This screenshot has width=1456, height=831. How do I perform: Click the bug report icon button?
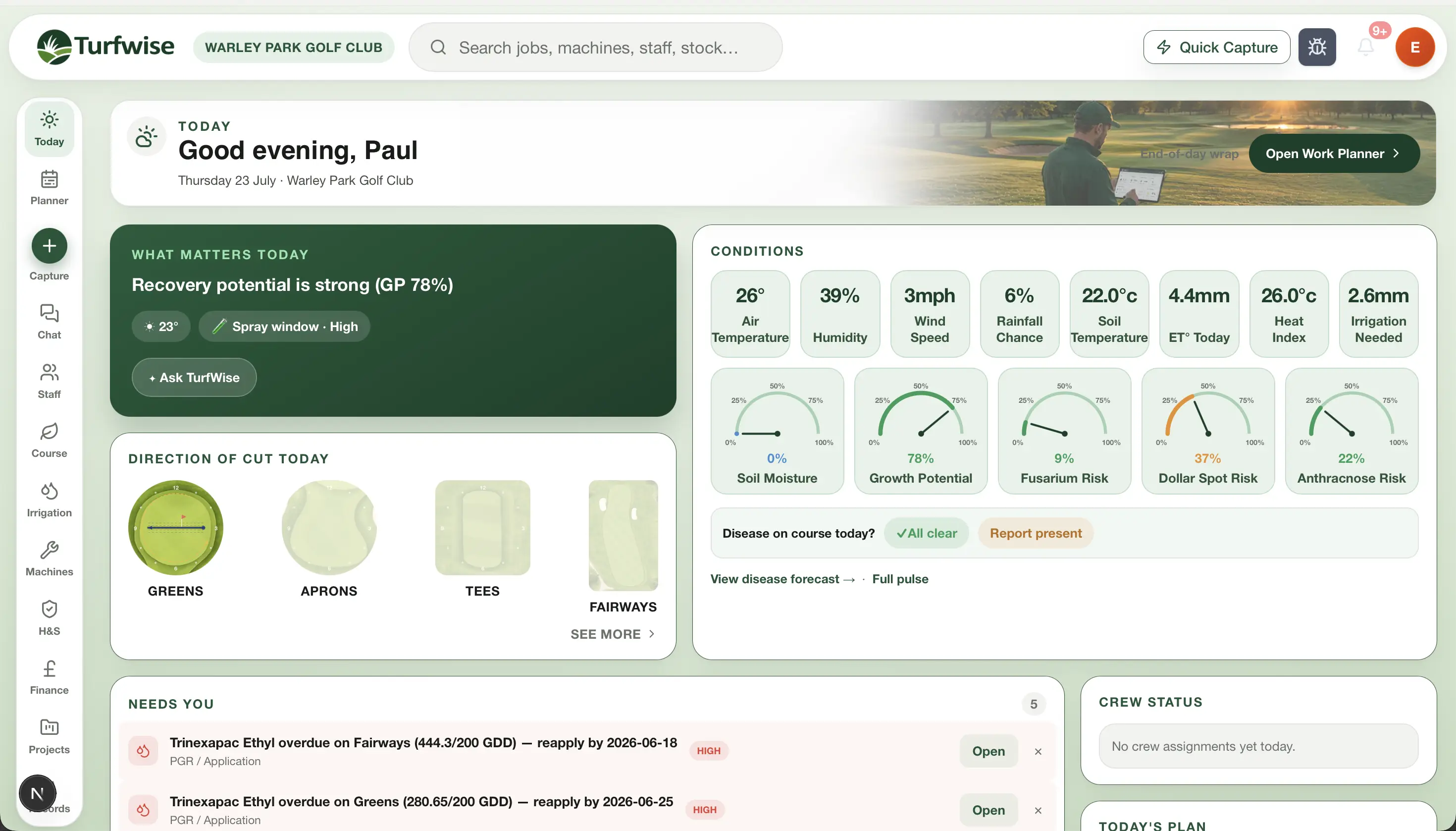pyautogui.click(x=1317, y=47)
